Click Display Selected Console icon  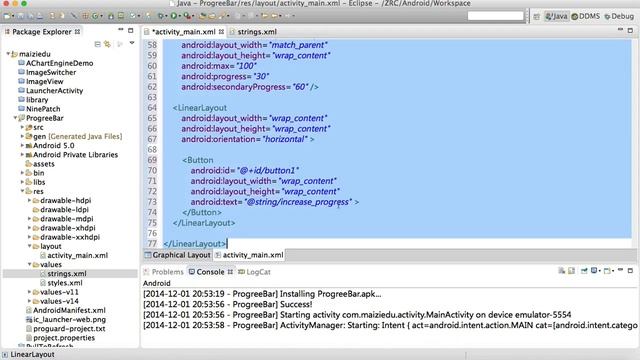(x=594, y=271)
